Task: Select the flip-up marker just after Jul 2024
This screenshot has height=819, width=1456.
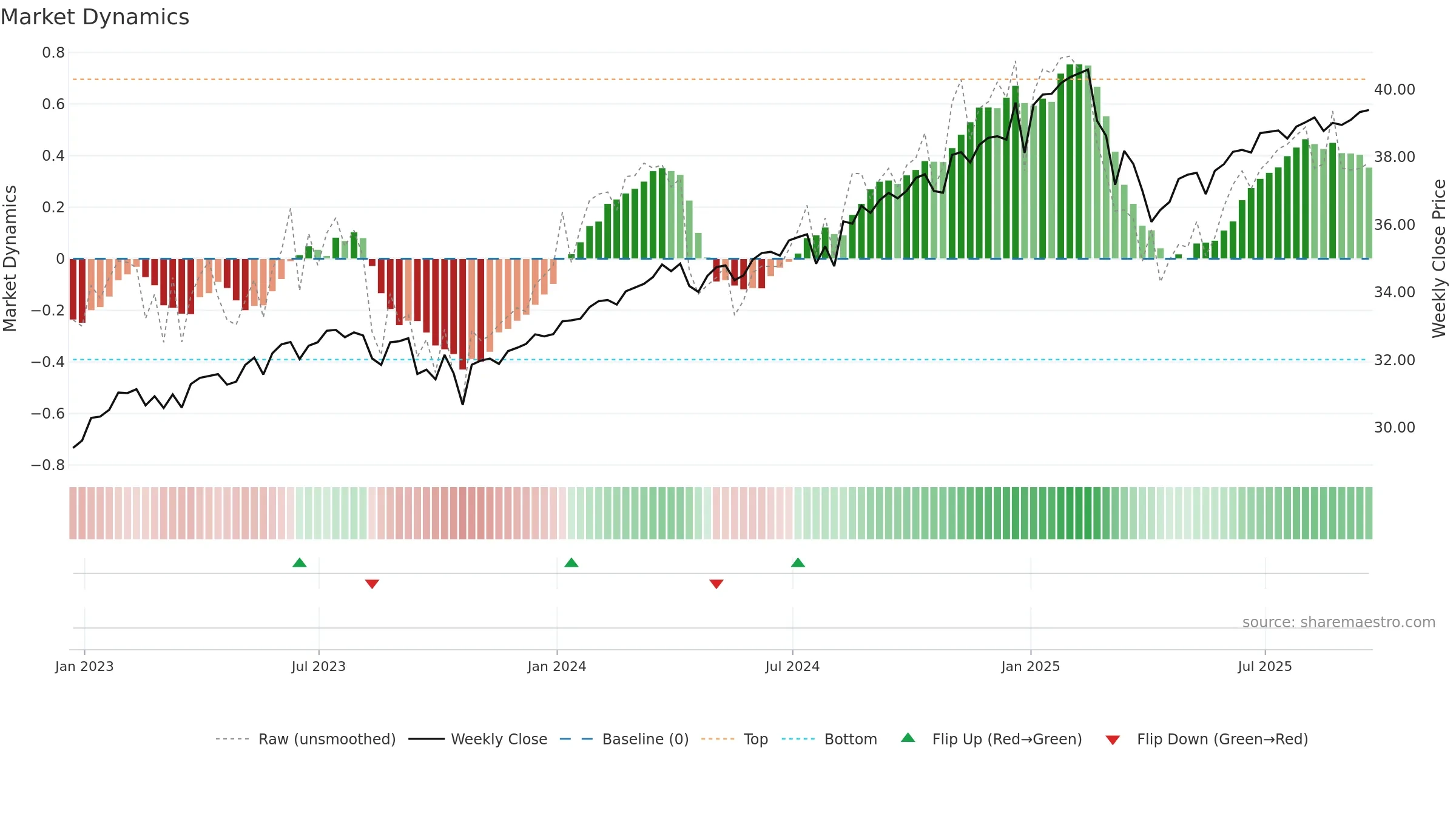Action: tap(798, 562)
